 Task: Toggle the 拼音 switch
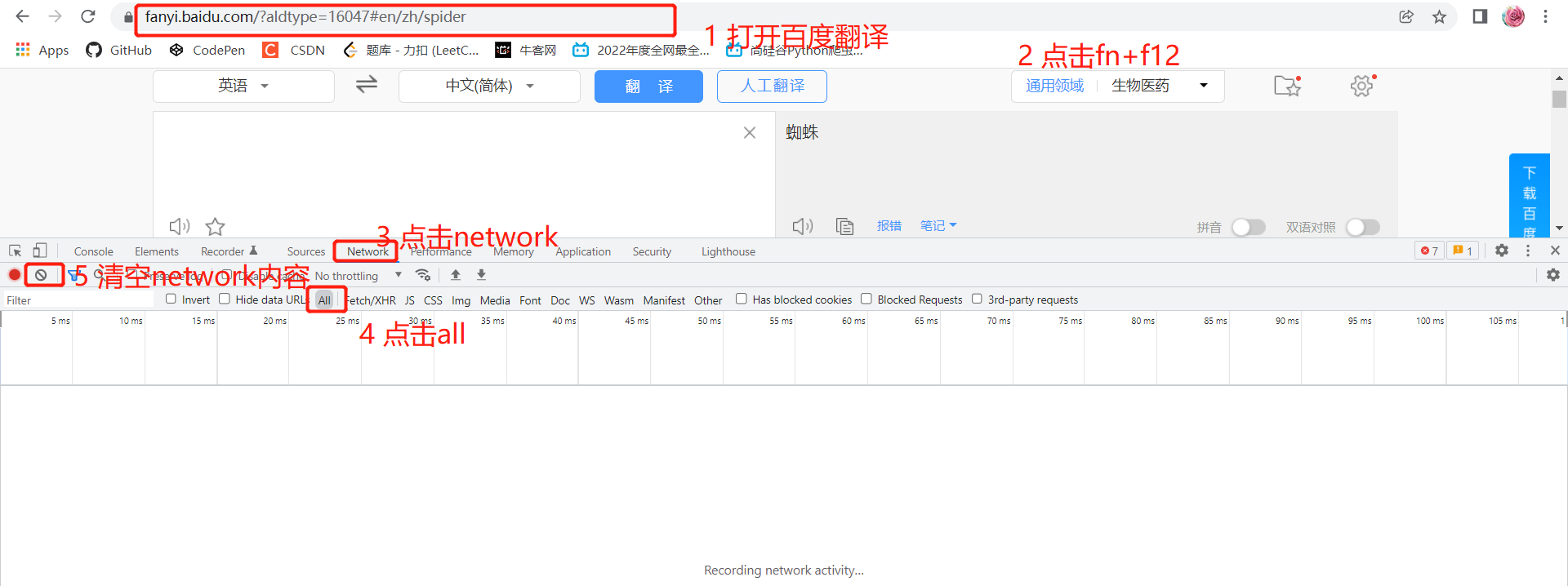1249,227
